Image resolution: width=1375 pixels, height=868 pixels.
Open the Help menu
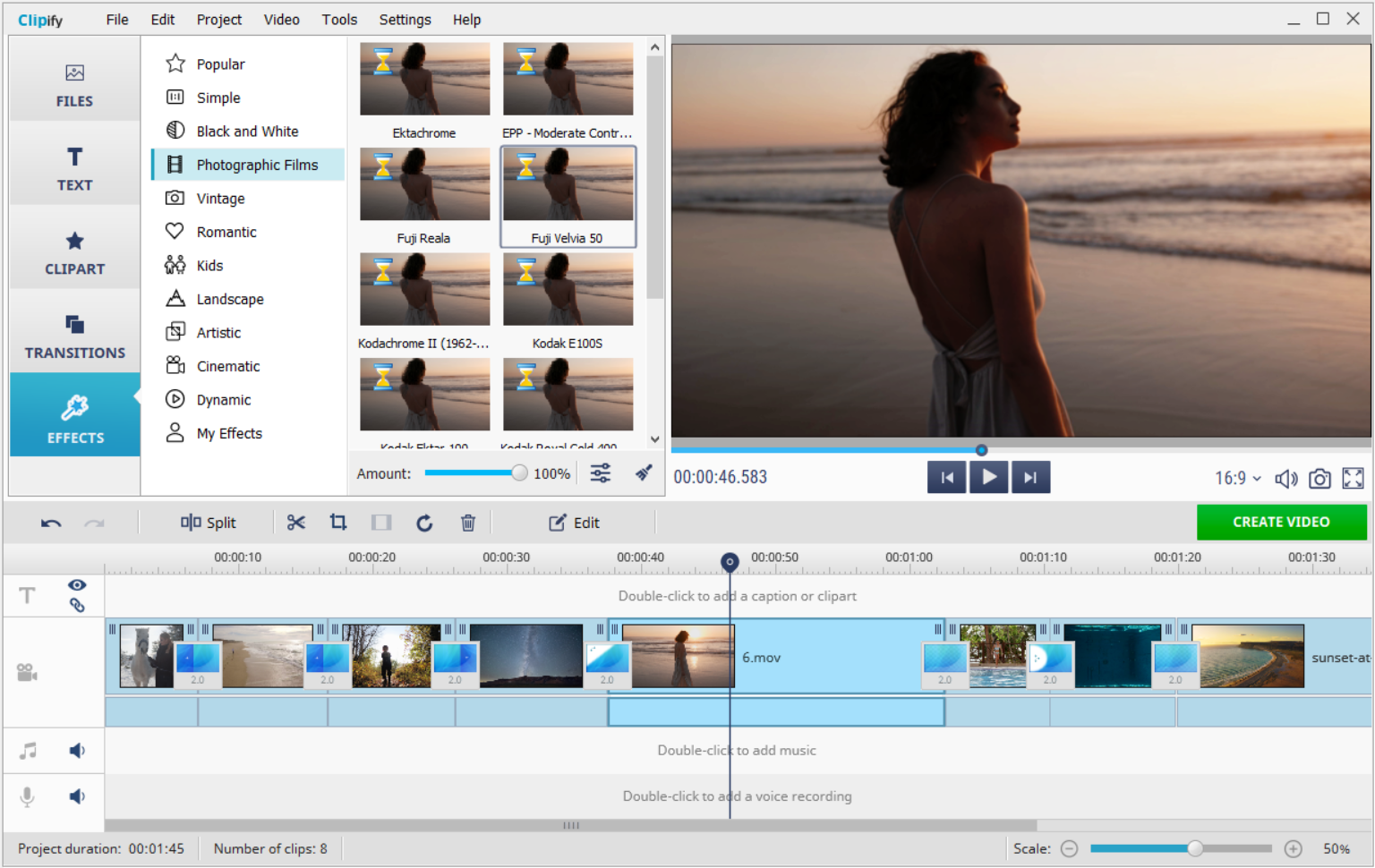pos(466,20)
